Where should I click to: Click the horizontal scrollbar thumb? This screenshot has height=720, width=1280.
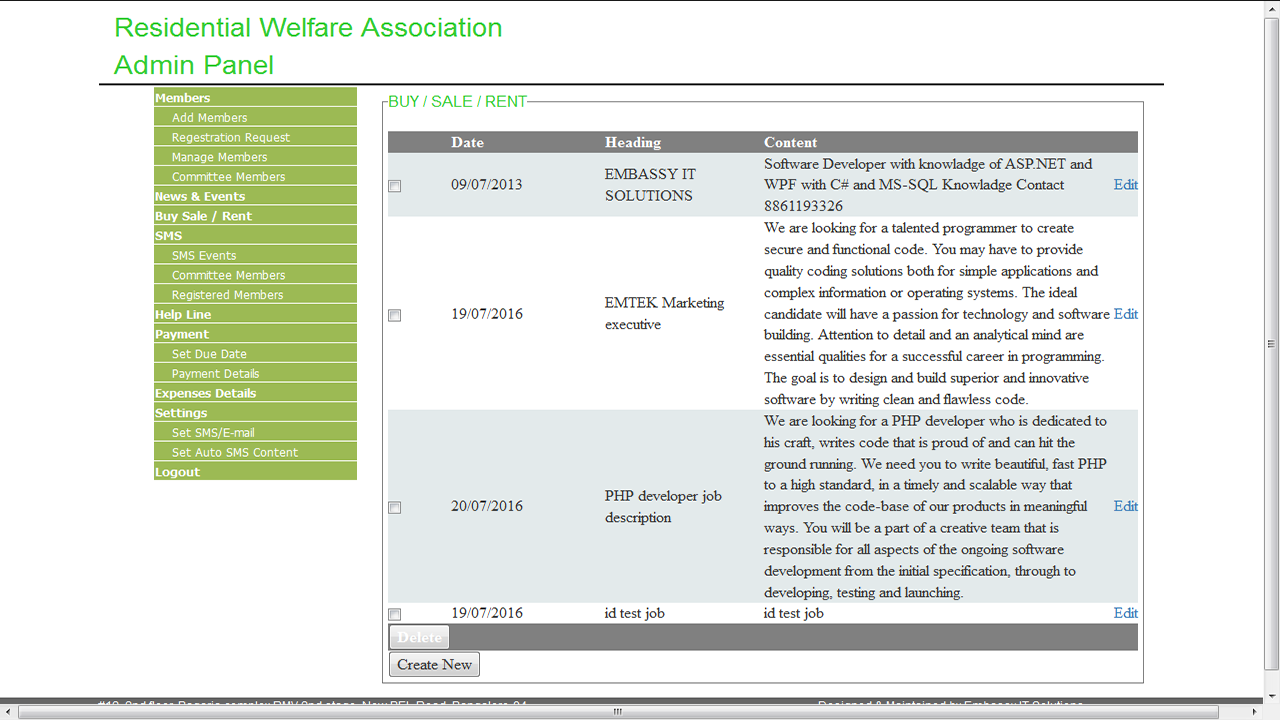tap(618, 712)
